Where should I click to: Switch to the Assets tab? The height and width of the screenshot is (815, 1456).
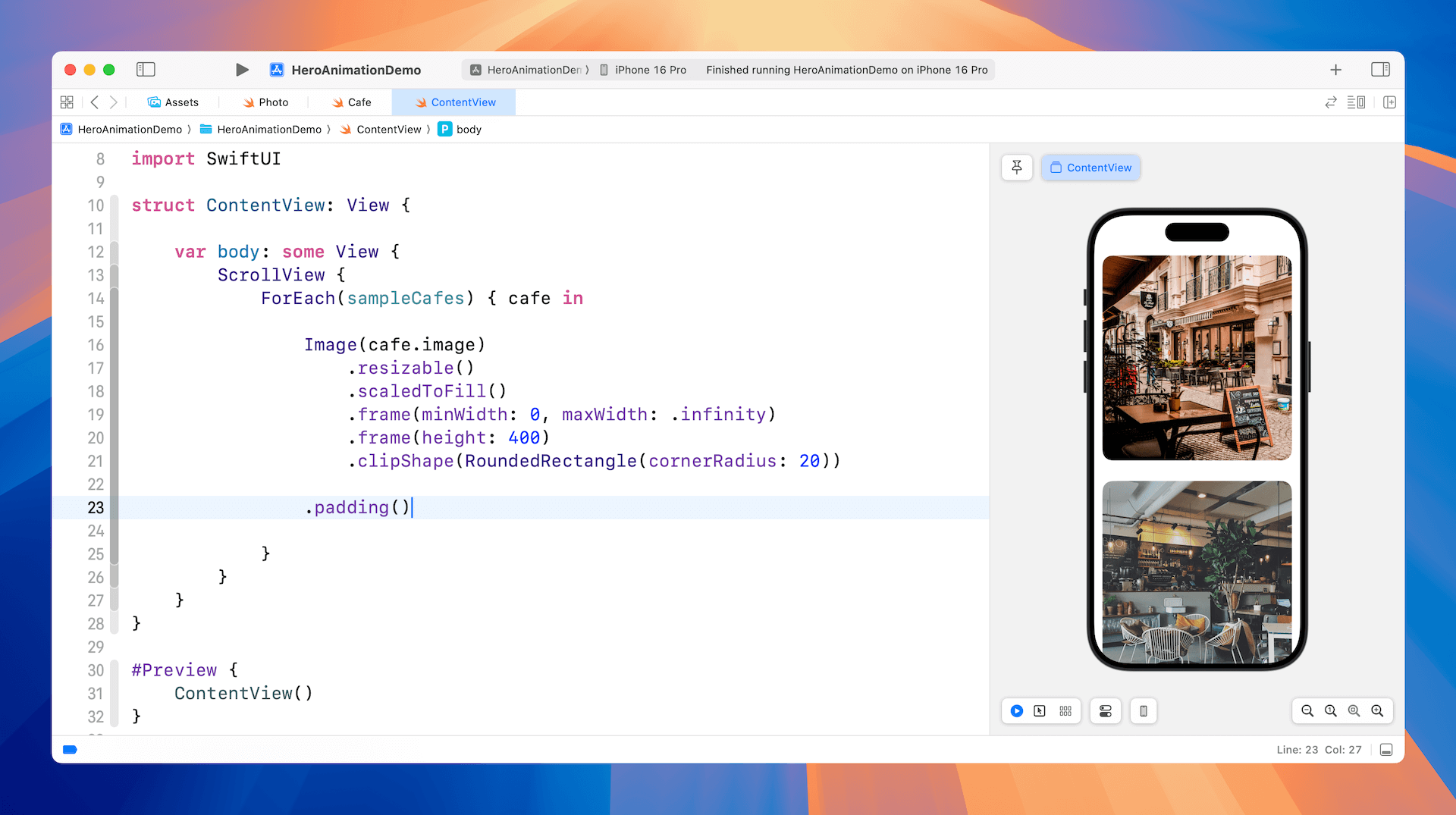click(x=174, y=102)
